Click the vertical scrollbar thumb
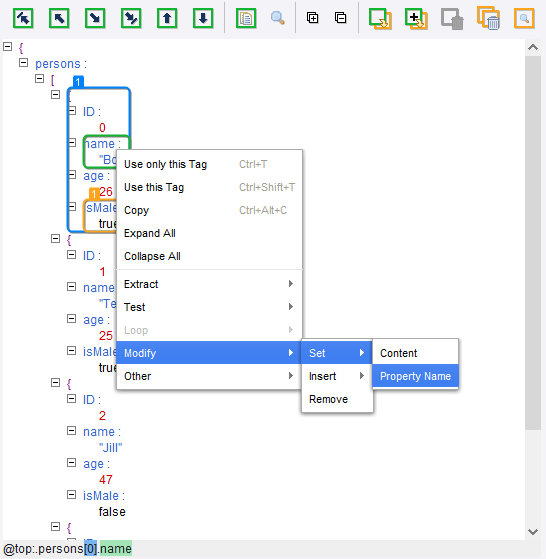 (x=533, y=242)
